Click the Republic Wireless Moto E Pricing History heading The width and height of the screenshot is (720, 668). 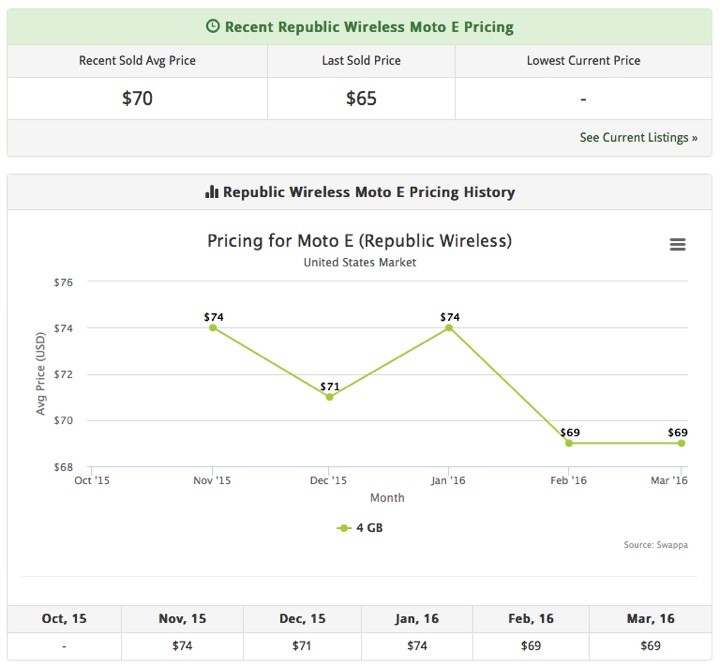click(369, 192)
